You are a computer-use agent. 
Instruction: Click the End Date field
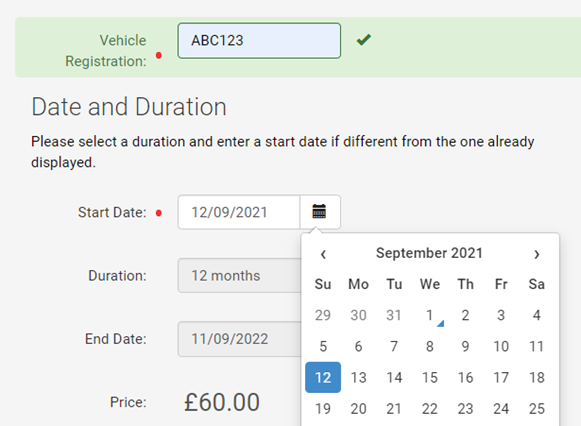(240, 339)
